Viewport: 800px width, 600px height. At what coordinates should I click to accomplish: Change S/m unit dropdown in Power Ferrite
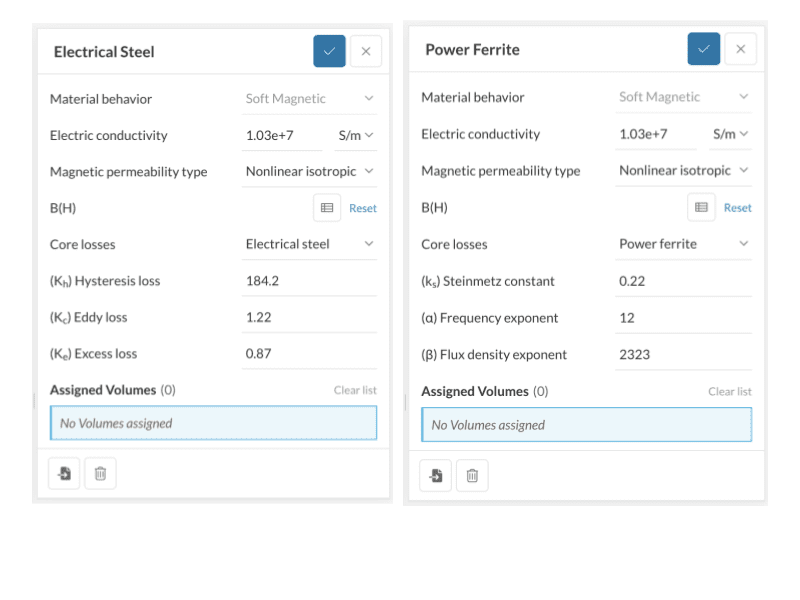(x=730, y=134)
